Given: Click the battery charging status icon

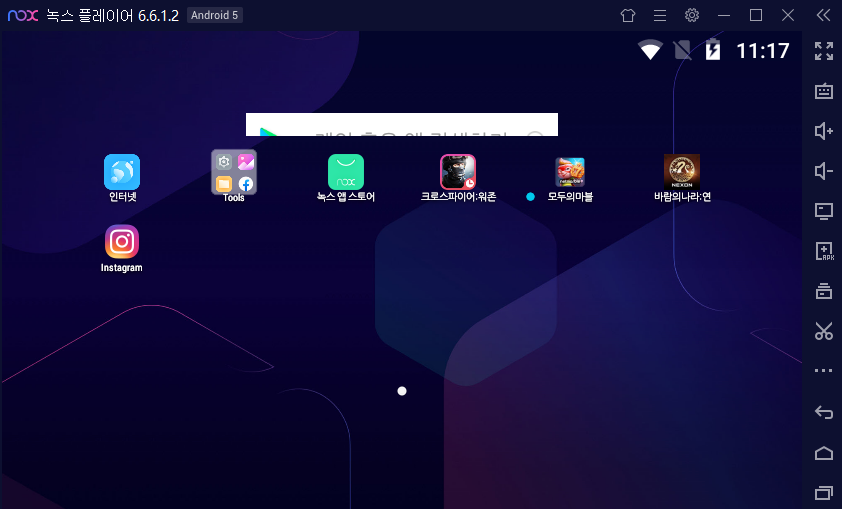Looking at the screenshot, I should coord(713,49).
